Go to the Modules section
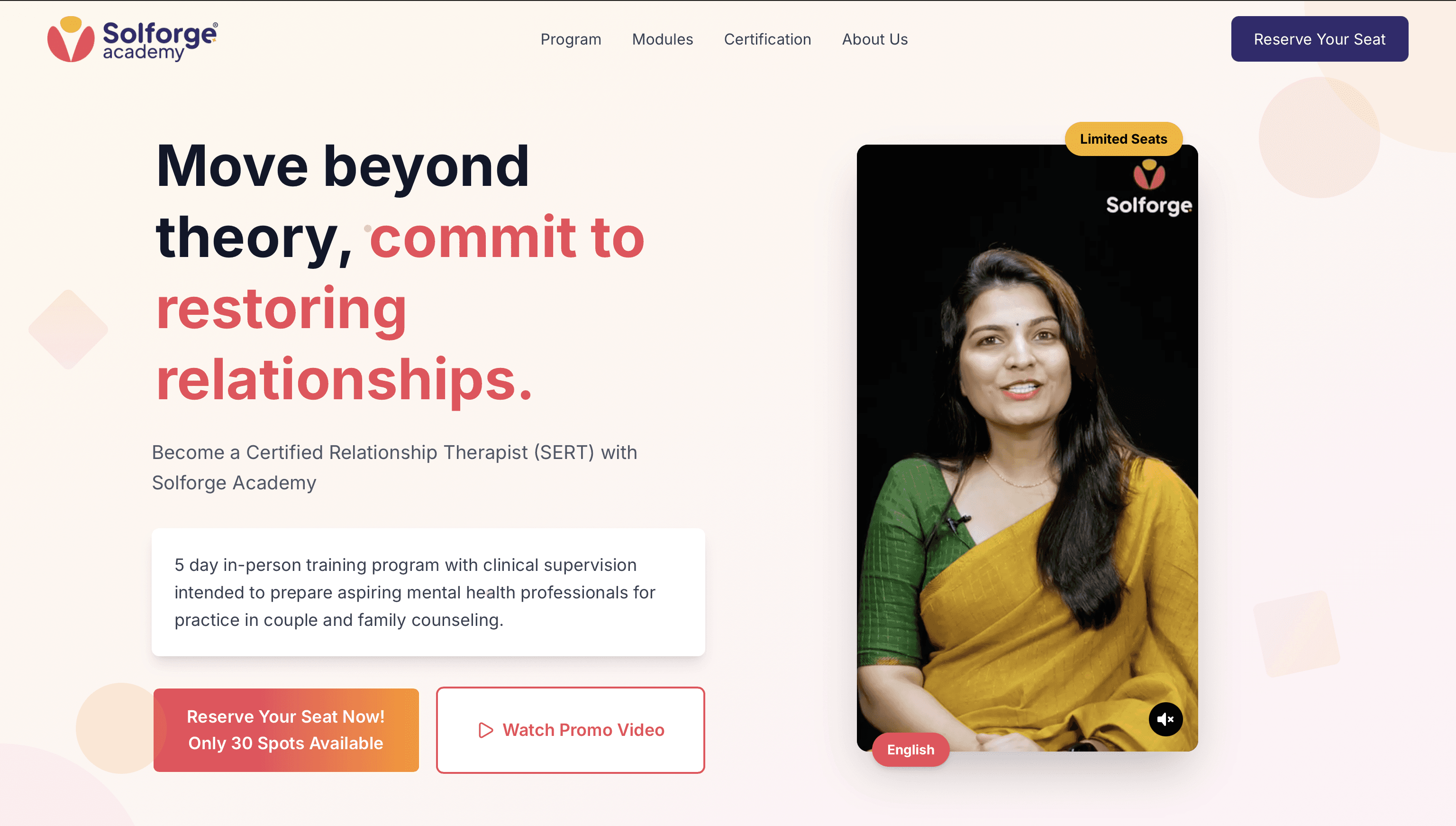 (662, 39)
